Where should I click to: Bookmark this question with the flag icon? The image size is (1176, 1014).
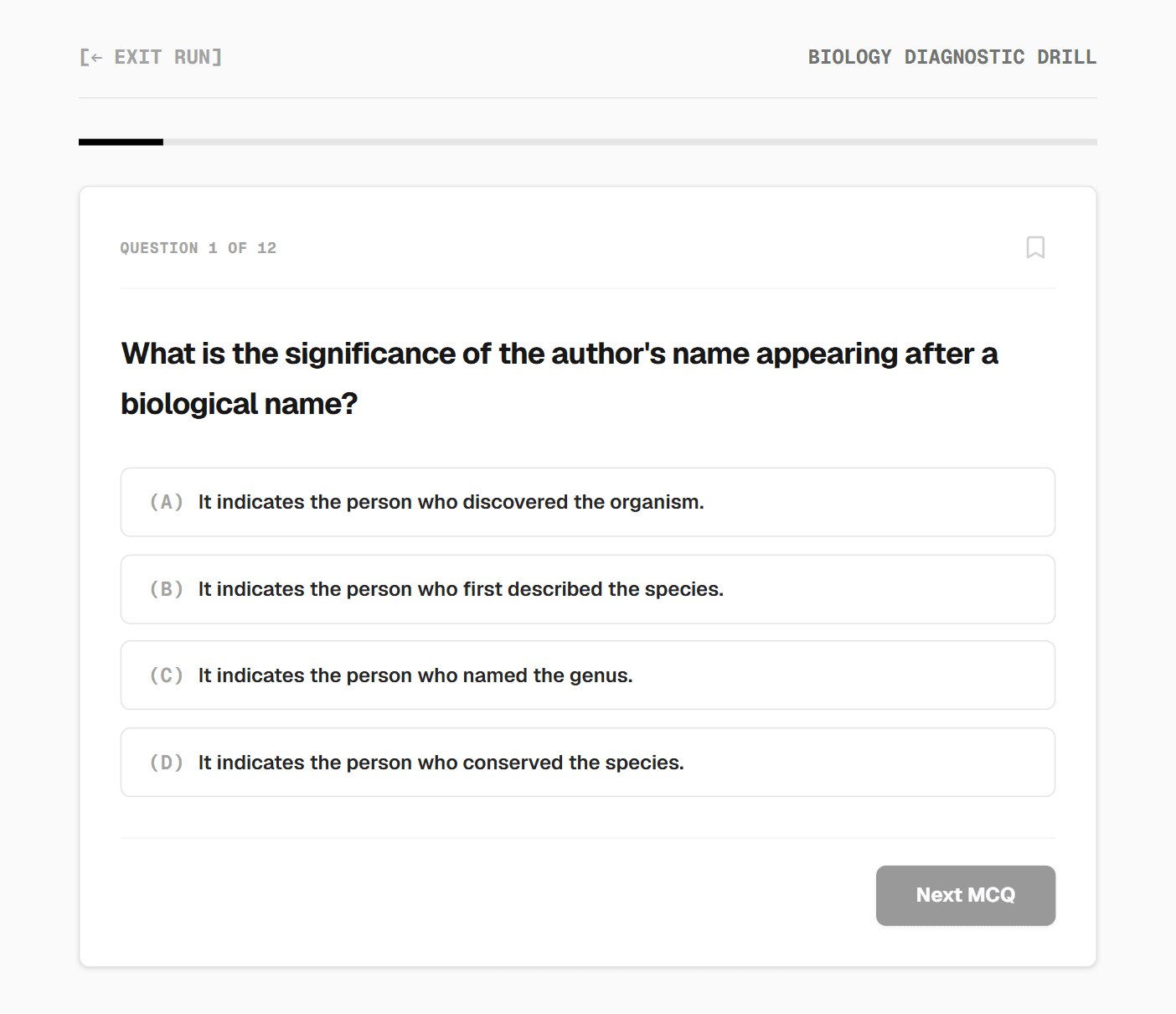click(1035, 247)
